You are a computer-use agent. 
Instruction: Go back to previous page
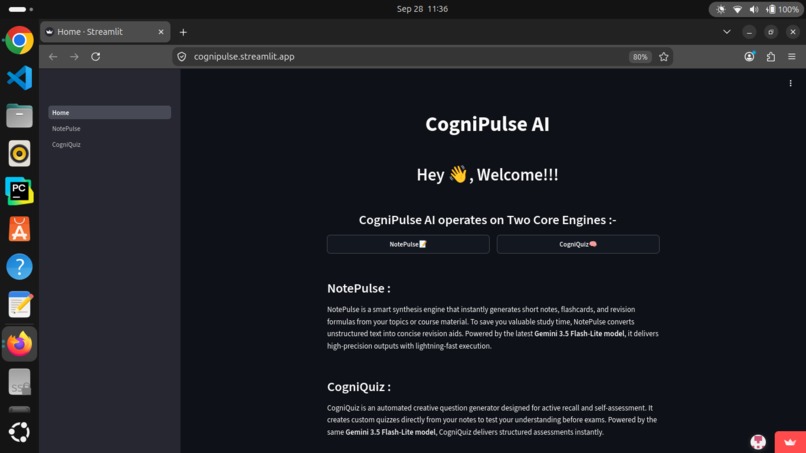point(53,57)
